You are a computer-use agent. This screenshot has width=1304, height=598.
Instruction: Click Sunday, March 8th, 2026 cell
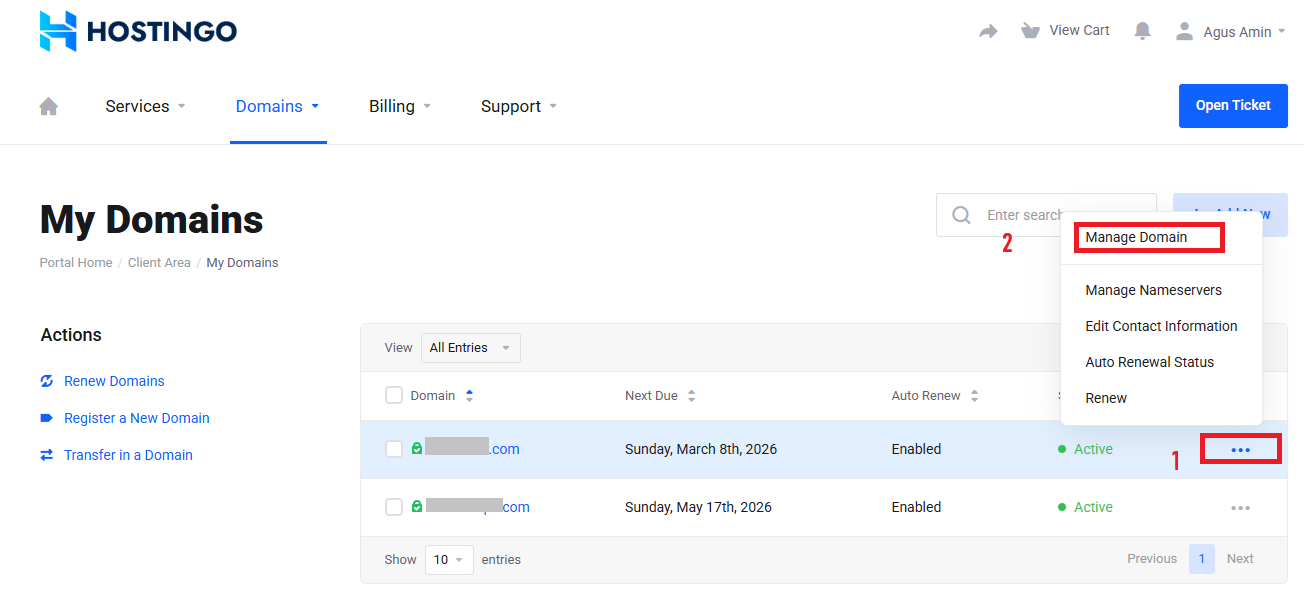coord(701,449)
